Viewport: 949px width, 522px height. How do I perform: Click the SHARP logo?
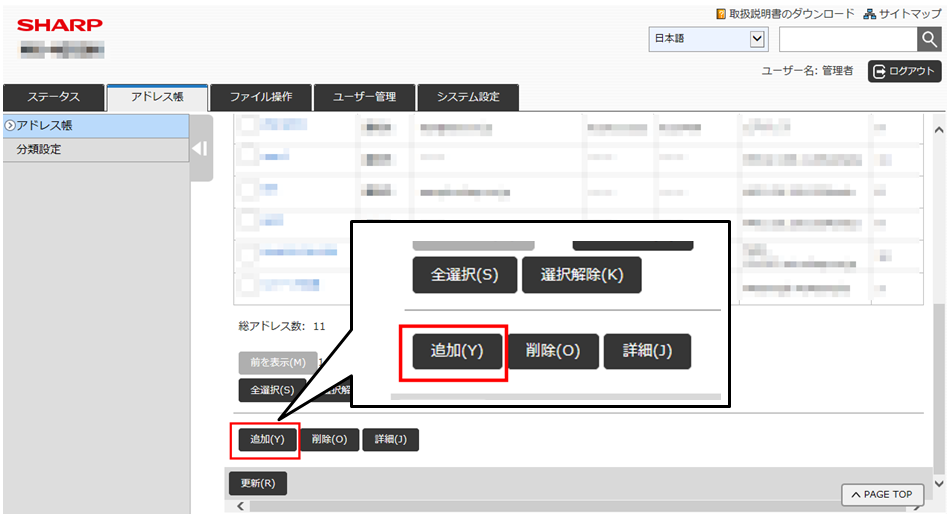[60, 25]
